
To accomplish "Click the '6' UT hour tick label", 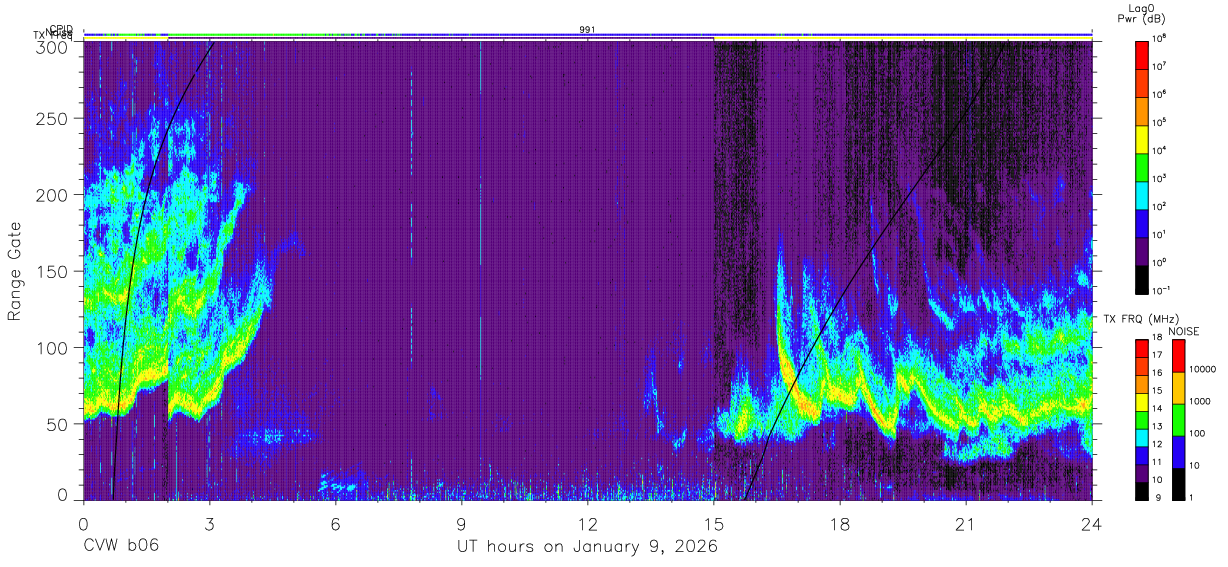I will (x=335, y=523).
